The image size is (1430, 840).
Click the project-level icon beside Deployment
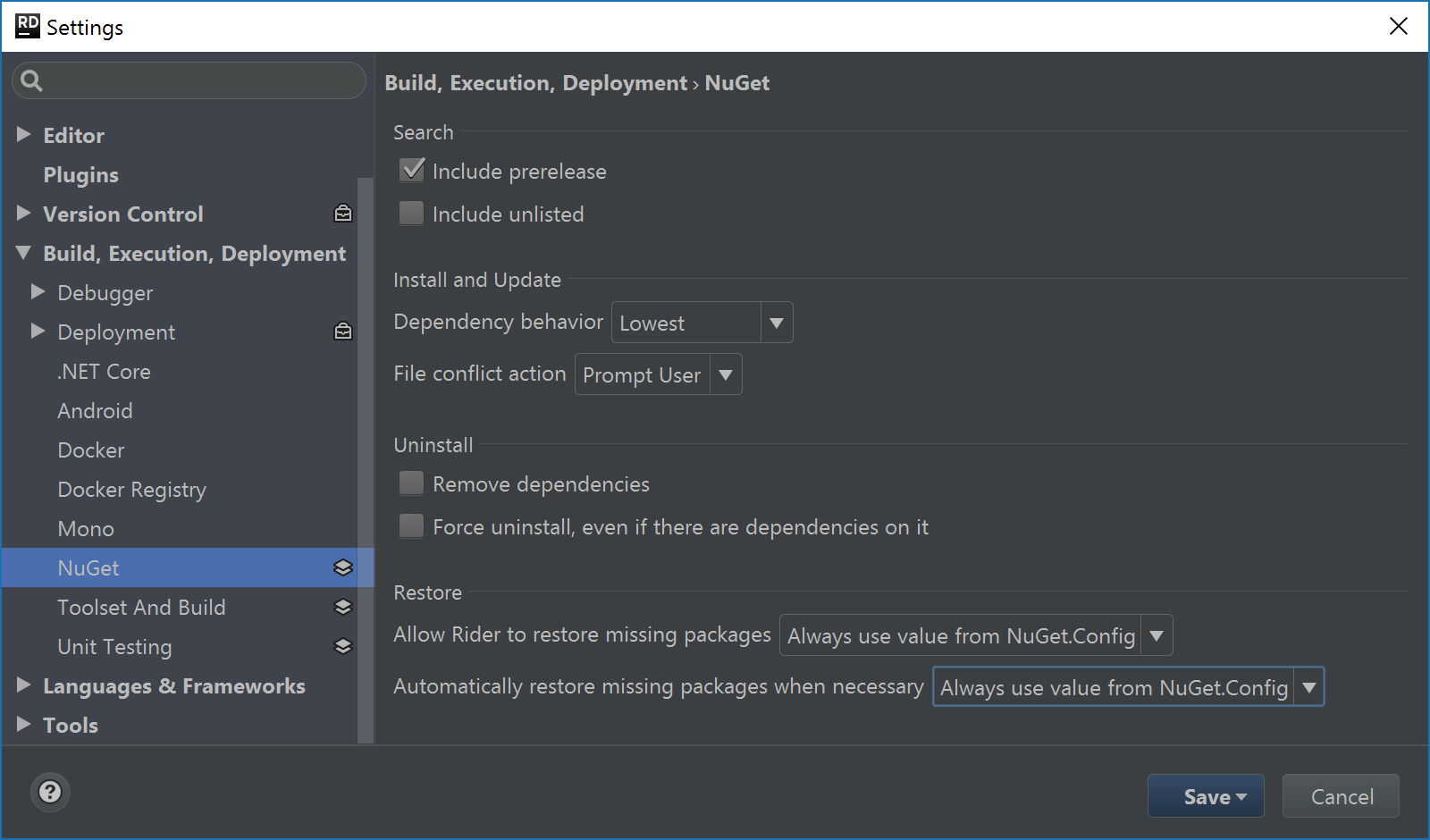[343, 332]
